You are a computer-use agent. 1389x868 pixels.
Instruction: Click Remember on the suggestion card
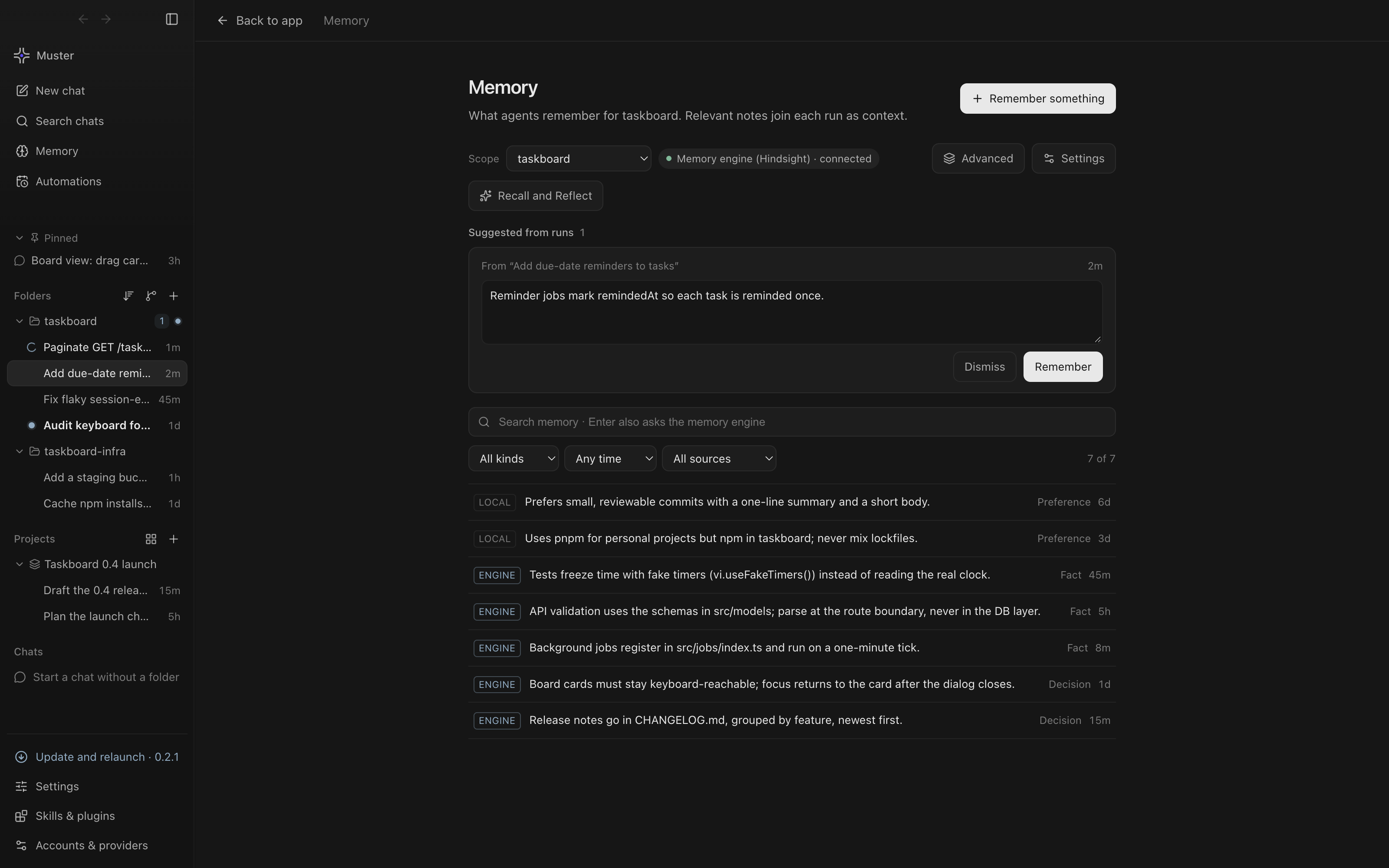pos(1063,367)
